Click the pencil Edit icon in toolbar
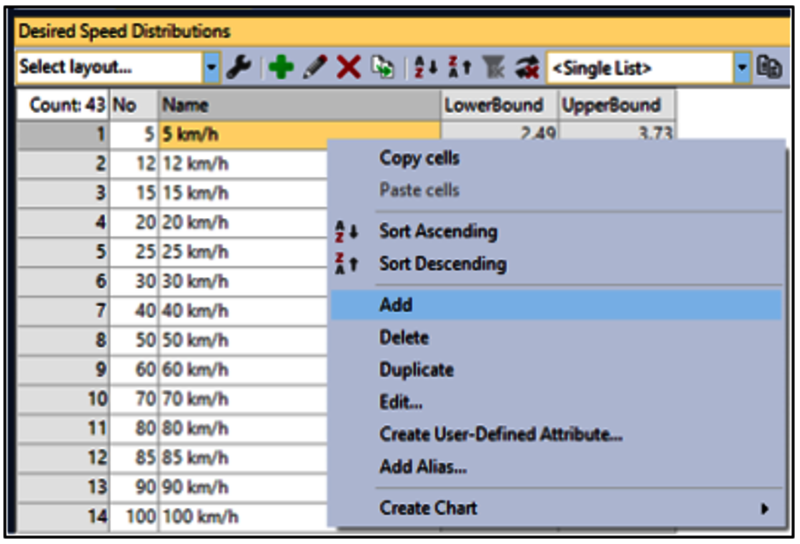800x544 pixels. click(314, 68)
